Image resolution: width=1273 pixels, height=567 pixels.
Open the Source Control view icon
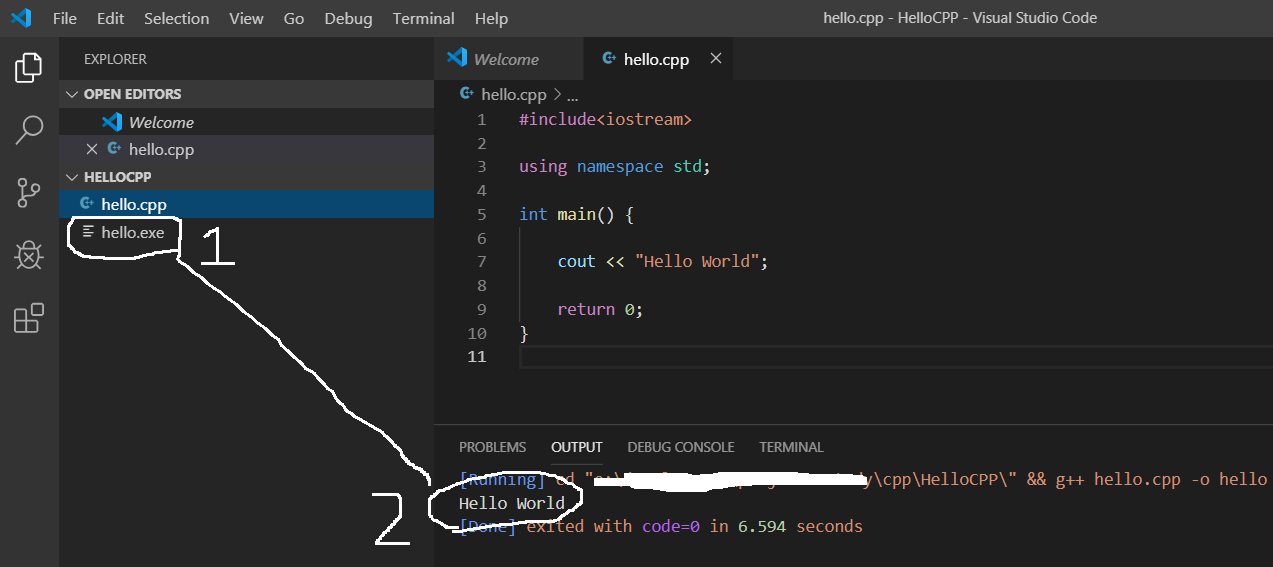[x=29, y=192]
